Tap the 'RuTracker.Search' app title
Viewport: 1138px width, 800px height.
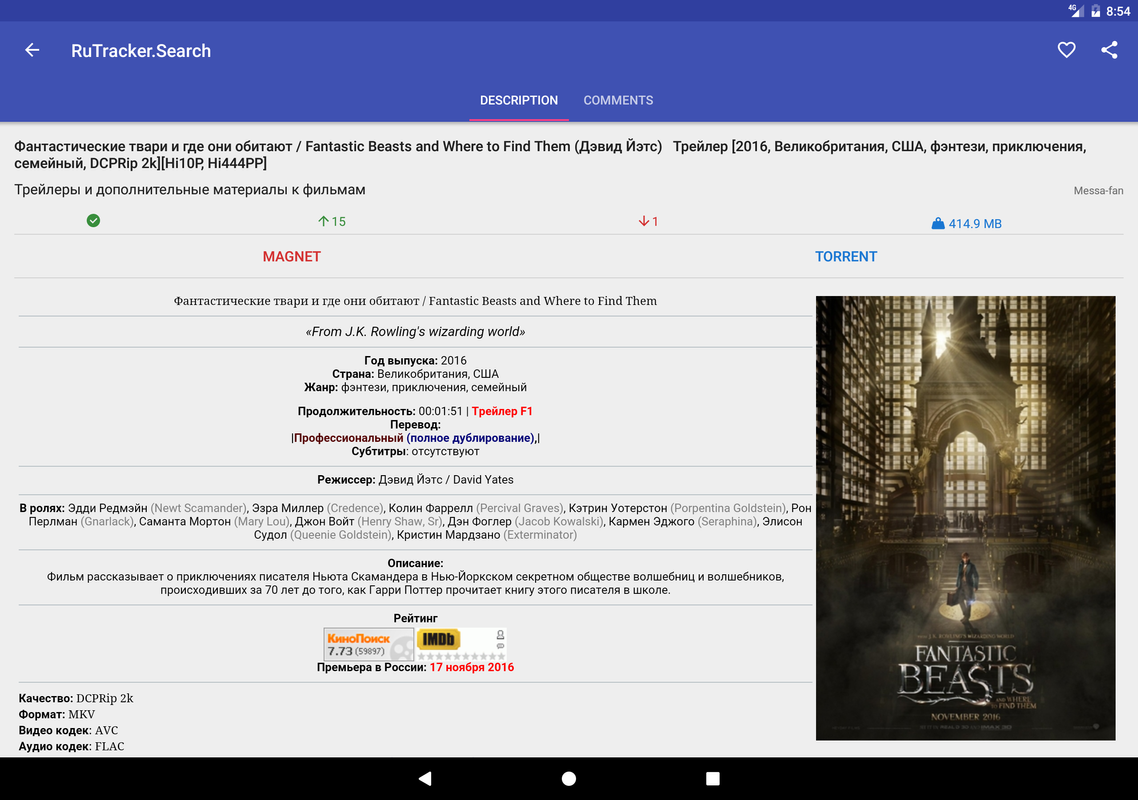141,51
